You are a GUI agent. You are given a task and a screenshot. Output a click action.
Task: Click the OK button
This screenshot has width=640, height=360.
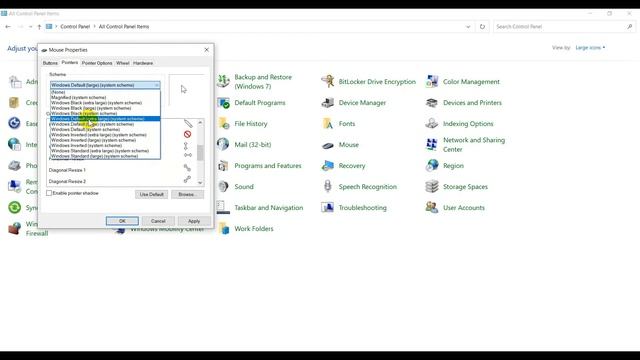(122, 221)
